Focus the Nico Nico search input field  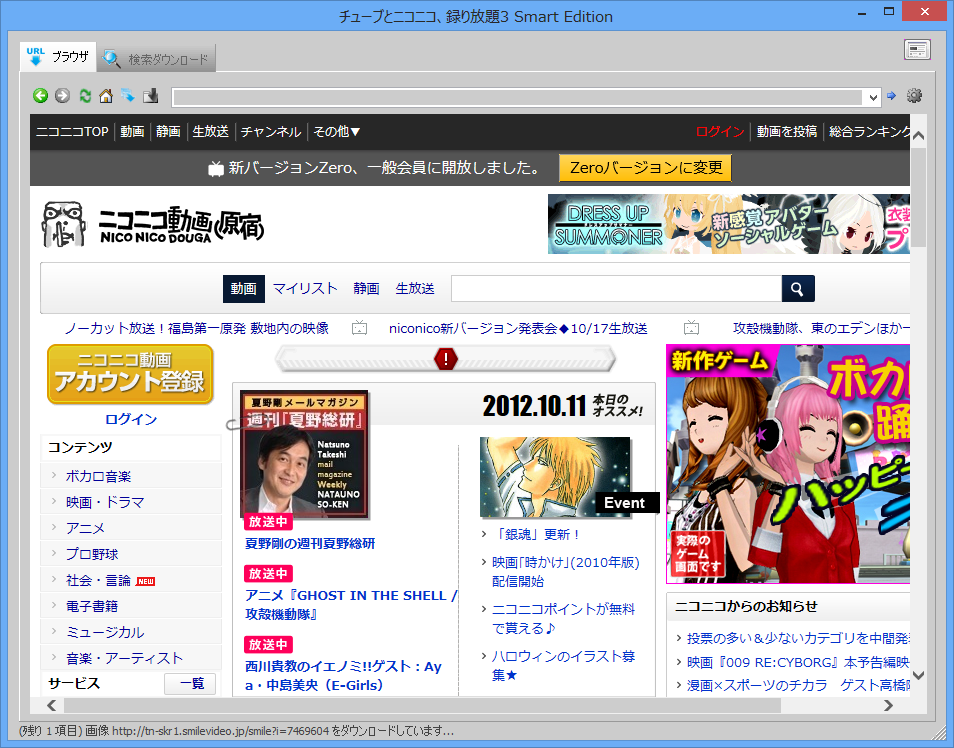[x=616, y=288]
